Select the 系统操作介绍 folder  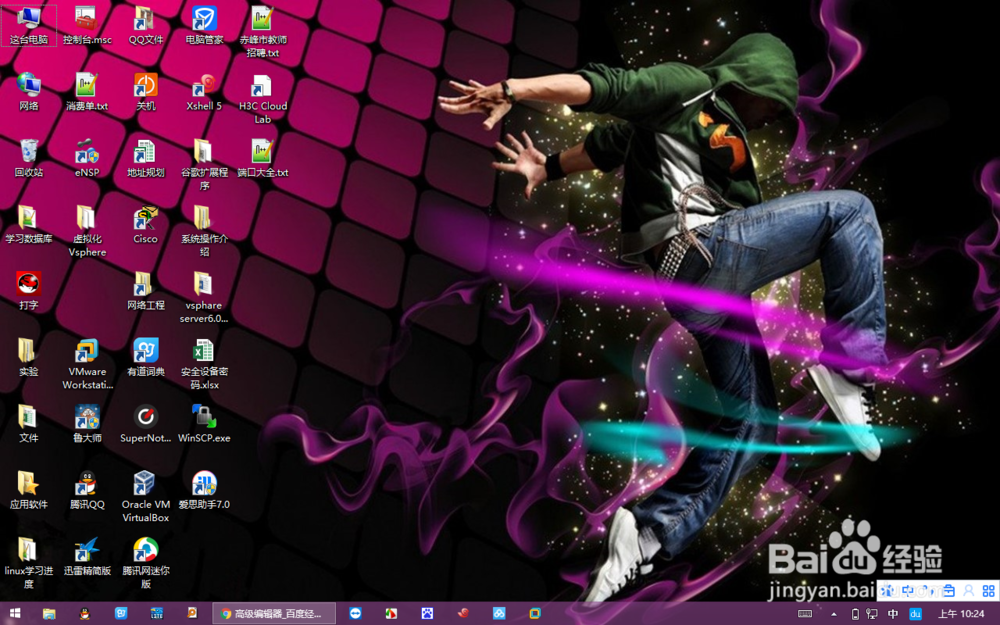(204, 232)
